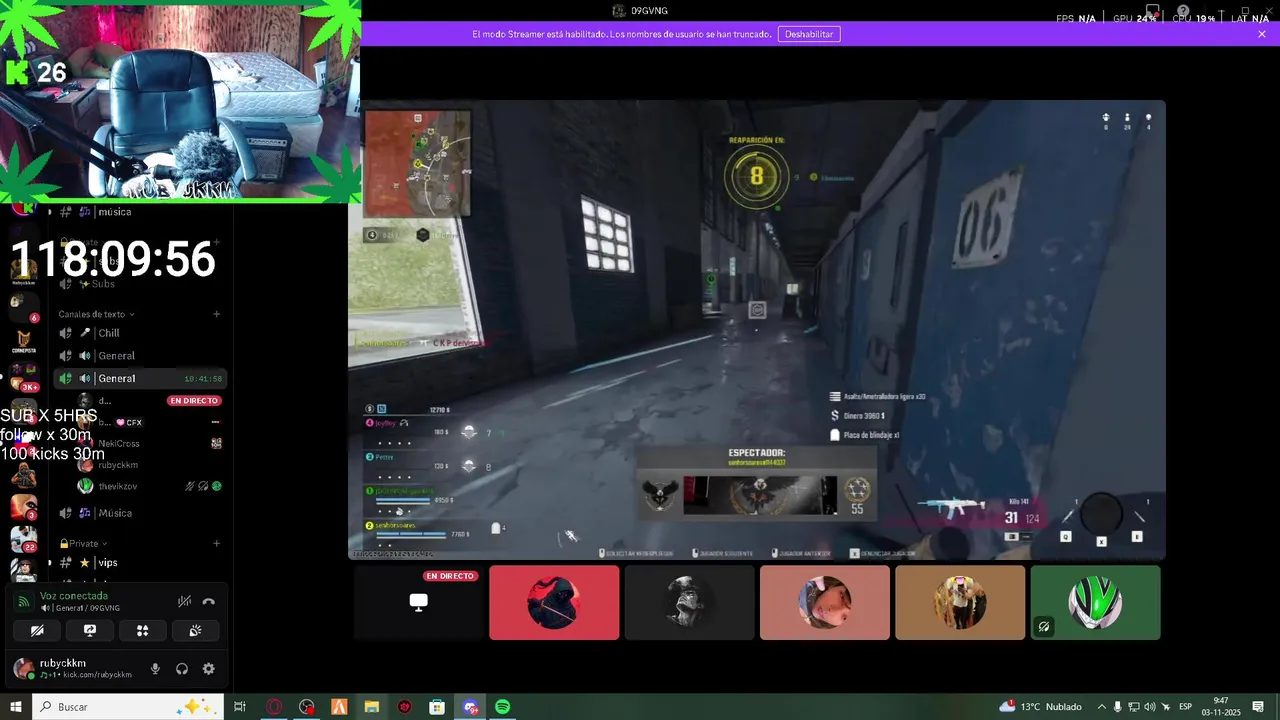Share your screen from the voice panel
The width and height of the screenshot is (1280, 720).
click(x=90, y=631)
